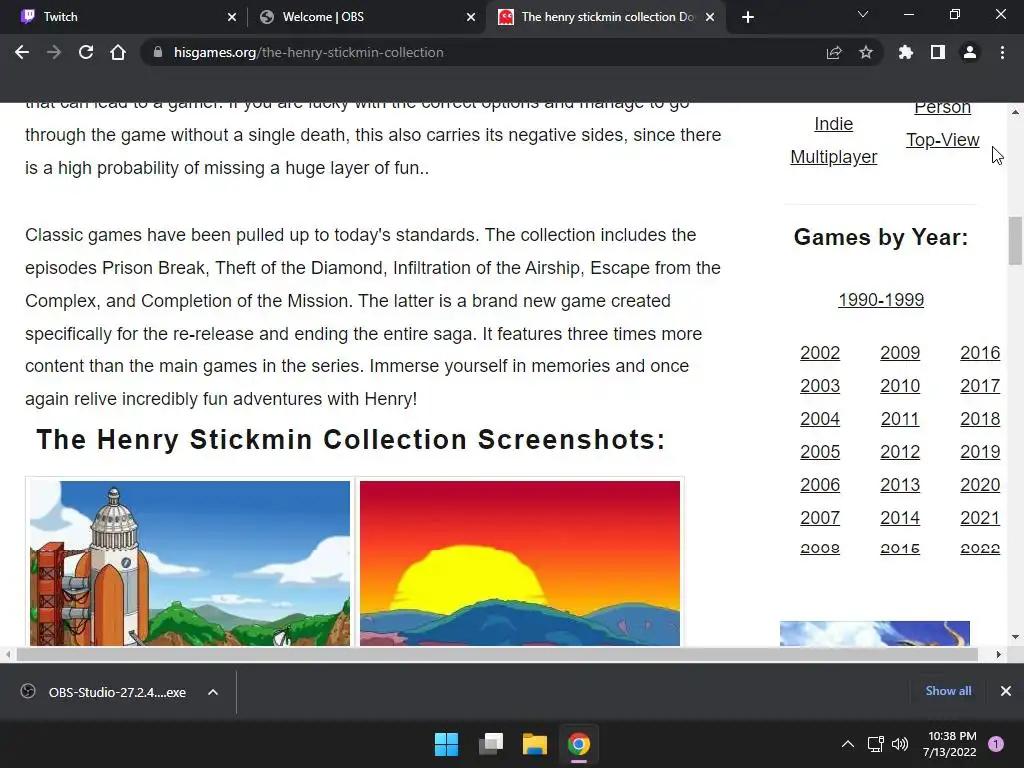Open the browser home page
1024x768 pixels.
pos(118,52)
